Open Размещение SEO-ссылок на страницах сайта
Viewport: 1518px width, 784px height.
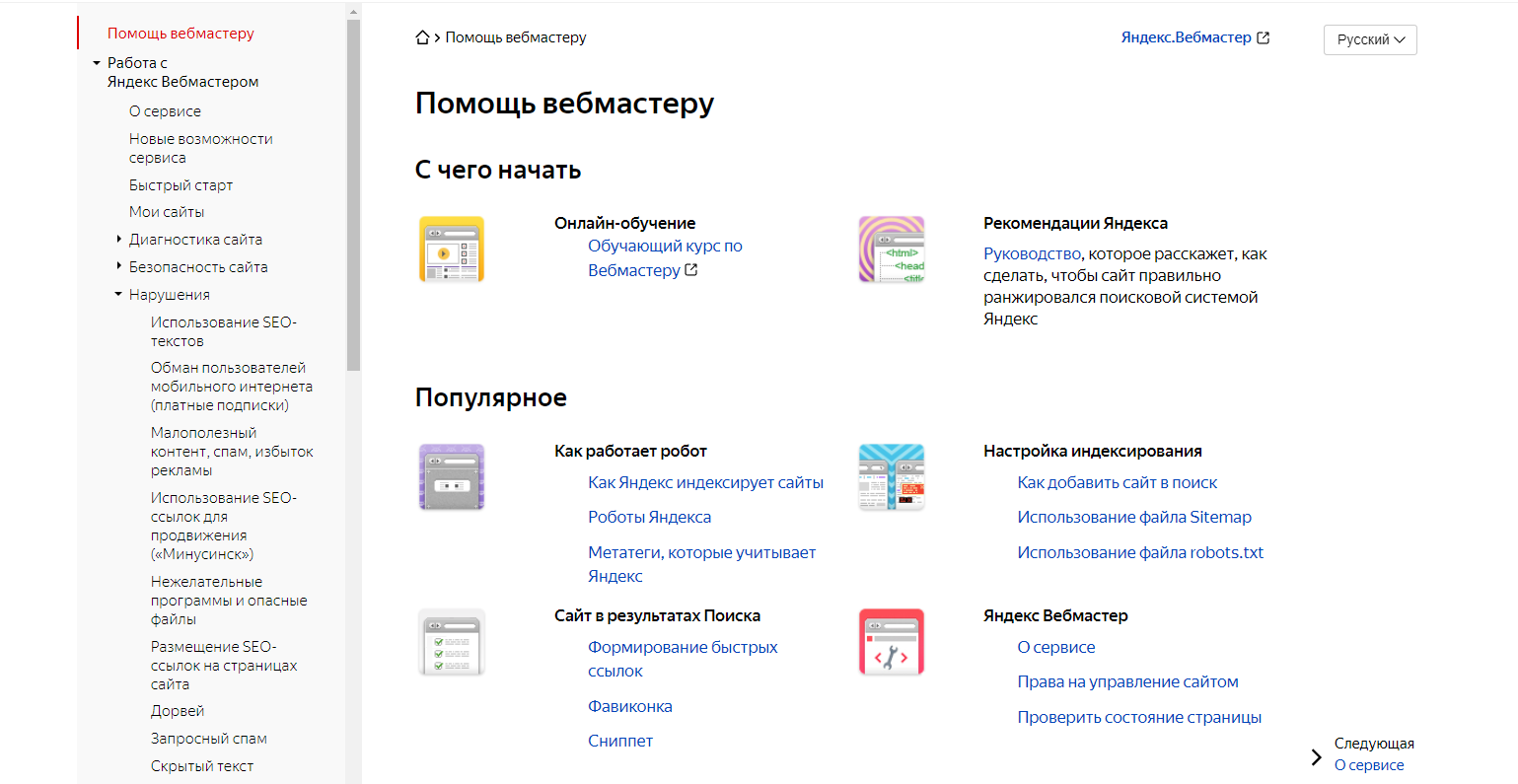(224, 666)
